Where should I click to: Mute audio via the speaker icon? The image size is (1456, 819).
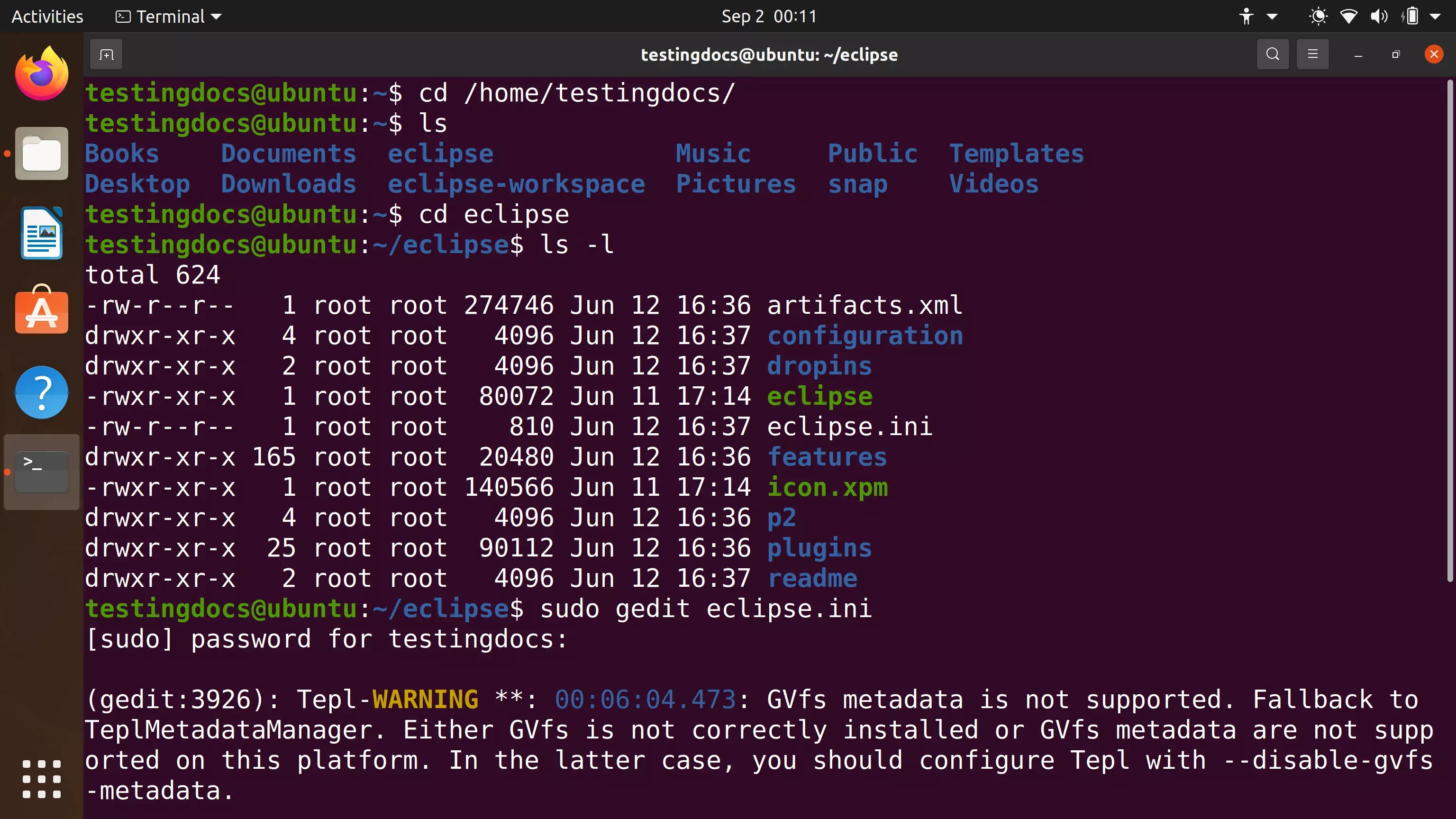coord(1379,16)
